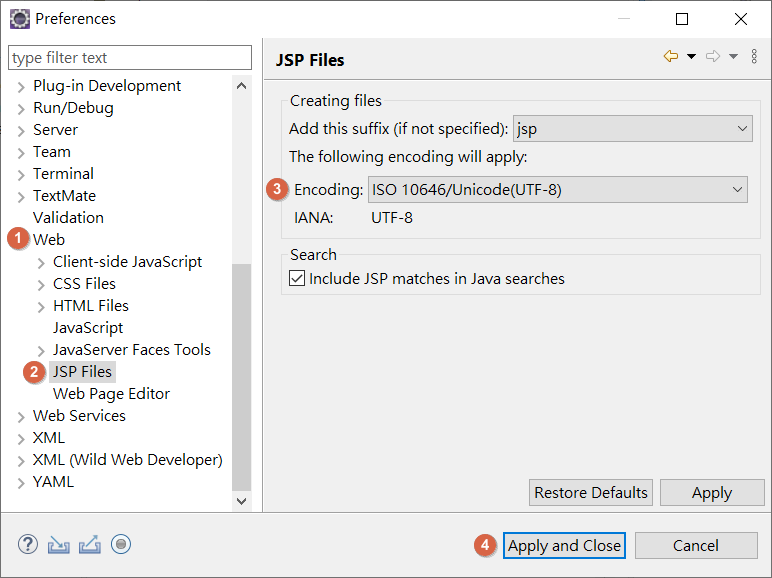Click the Restore Defaults button
The height and width of the screenshot is (578, 772).
point(591,492)
